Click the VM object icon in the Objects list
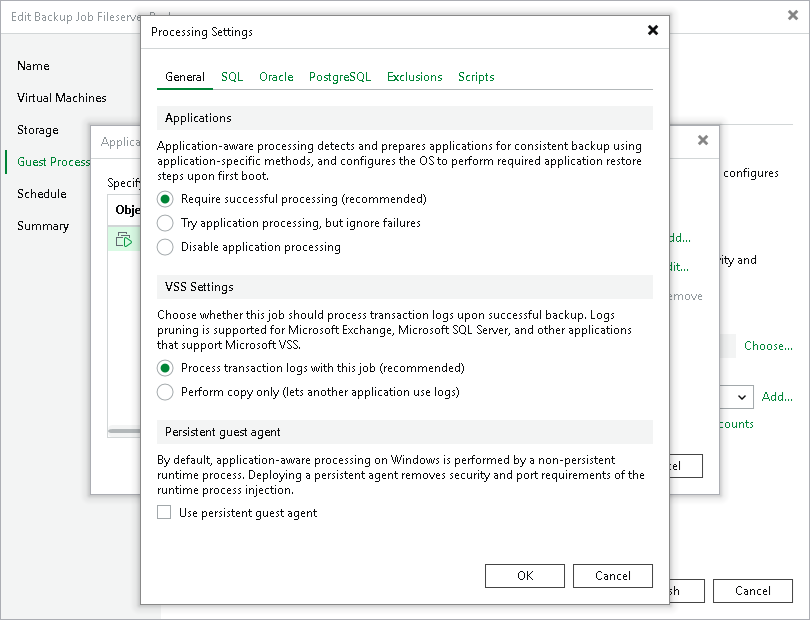 [125, 237]
